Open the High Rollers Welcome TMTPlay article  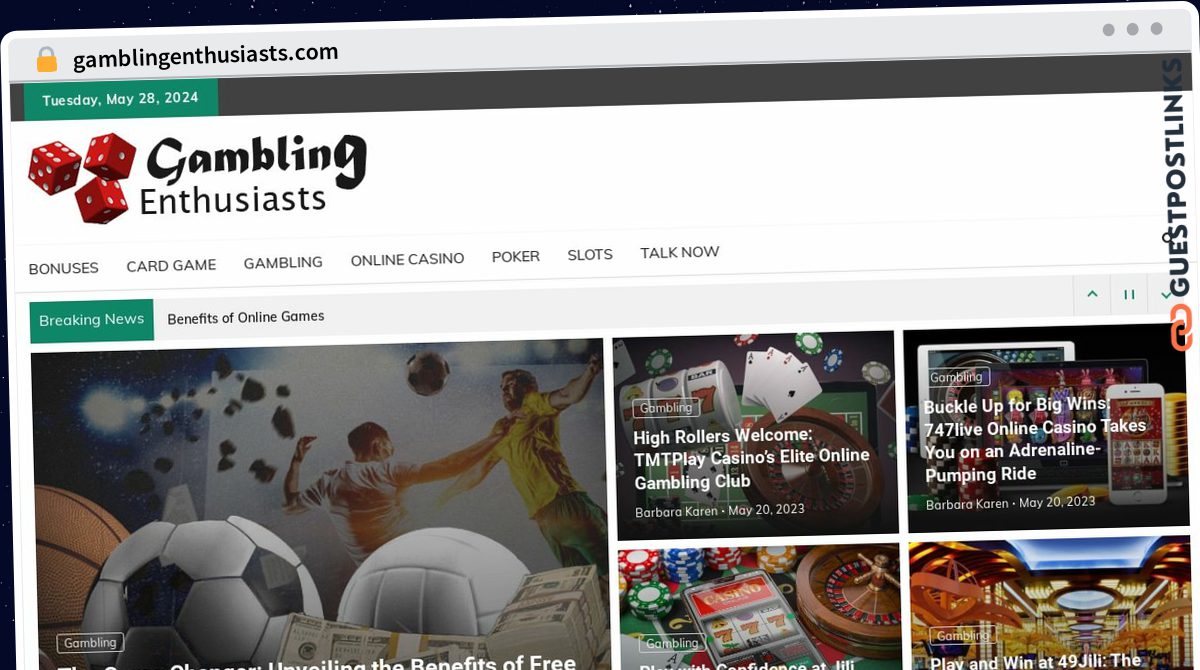pos(752,458)
